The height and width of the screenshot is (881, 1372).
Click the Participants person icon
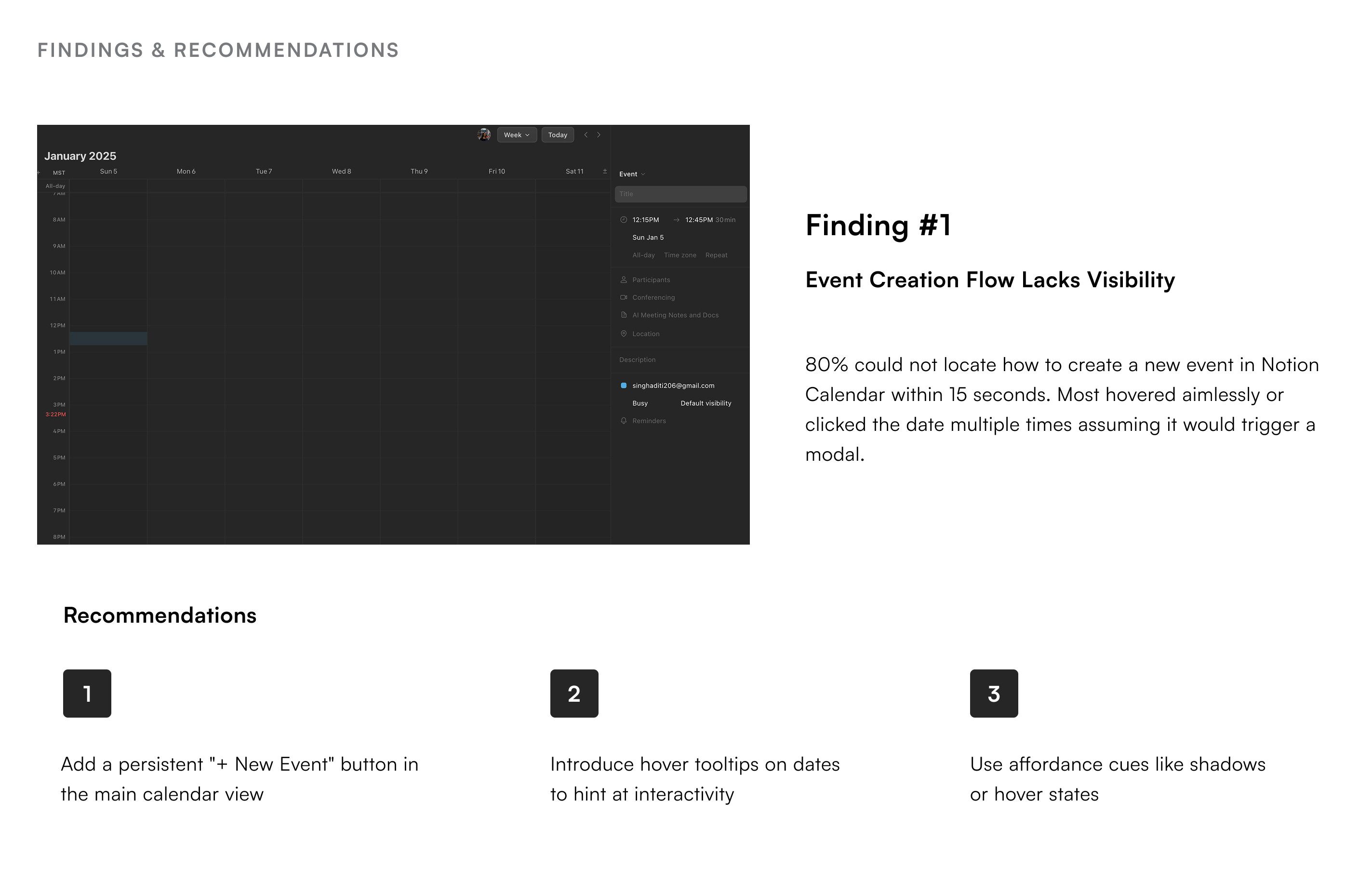click(624, 280)
